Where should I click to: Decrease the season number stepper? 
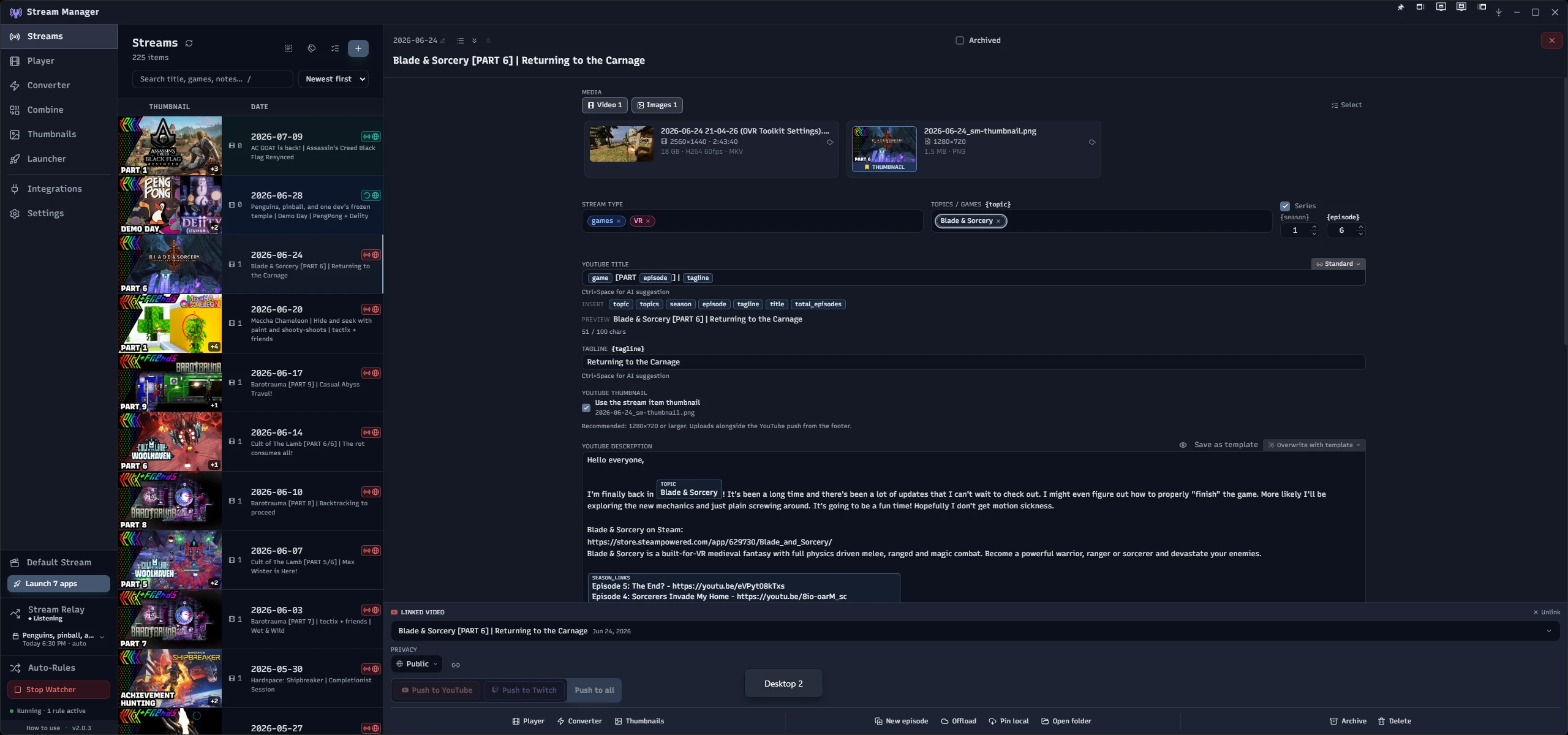(1314, 234)
